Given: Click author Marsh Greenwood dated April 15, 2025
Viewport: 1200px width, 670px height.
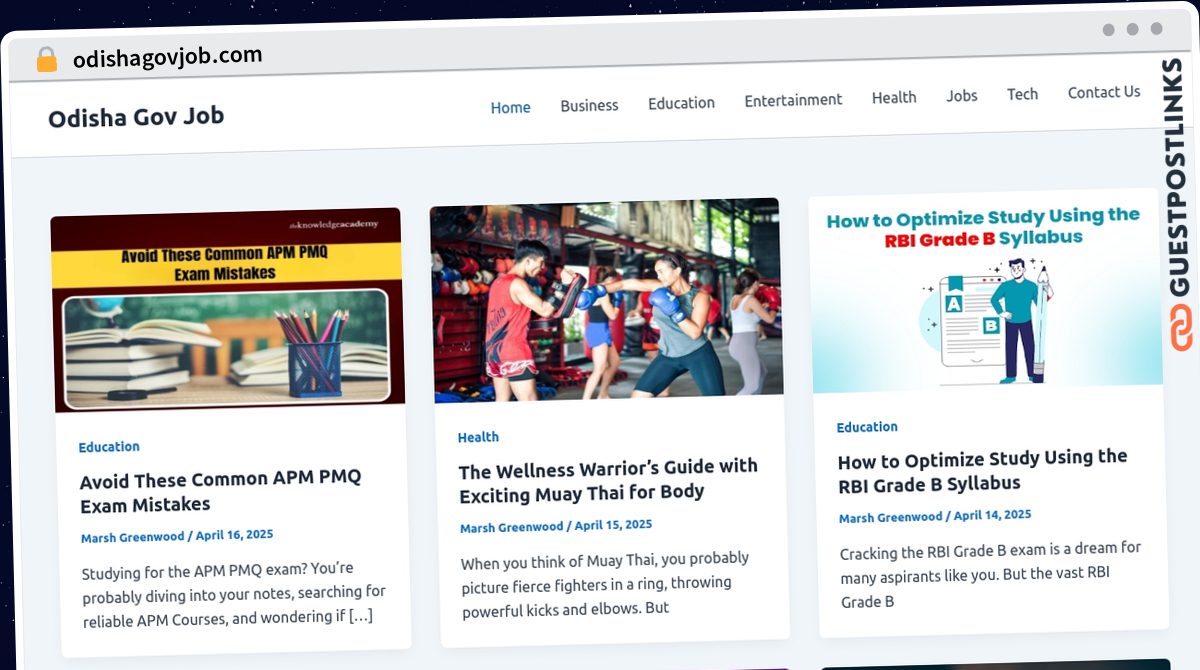Looking at the screenshot, I should (x=512, y=527).
